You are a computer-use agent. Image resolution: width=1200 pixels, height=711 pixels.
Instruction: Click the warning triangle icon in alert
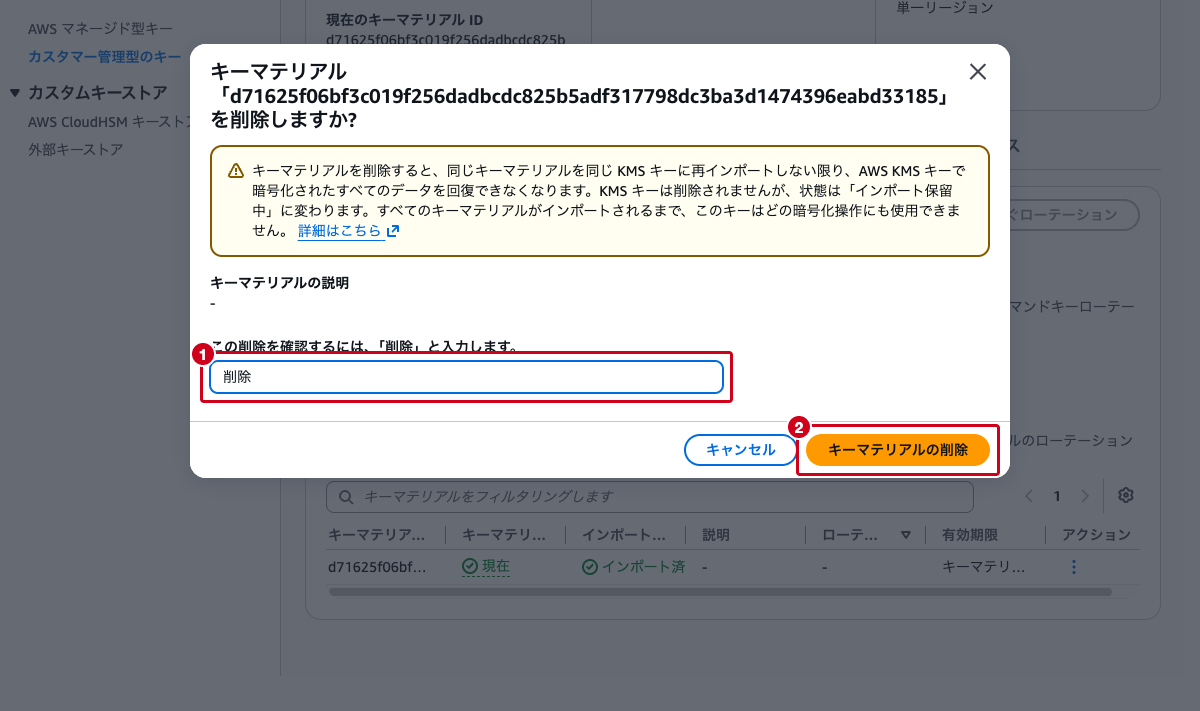pos(235,170)
